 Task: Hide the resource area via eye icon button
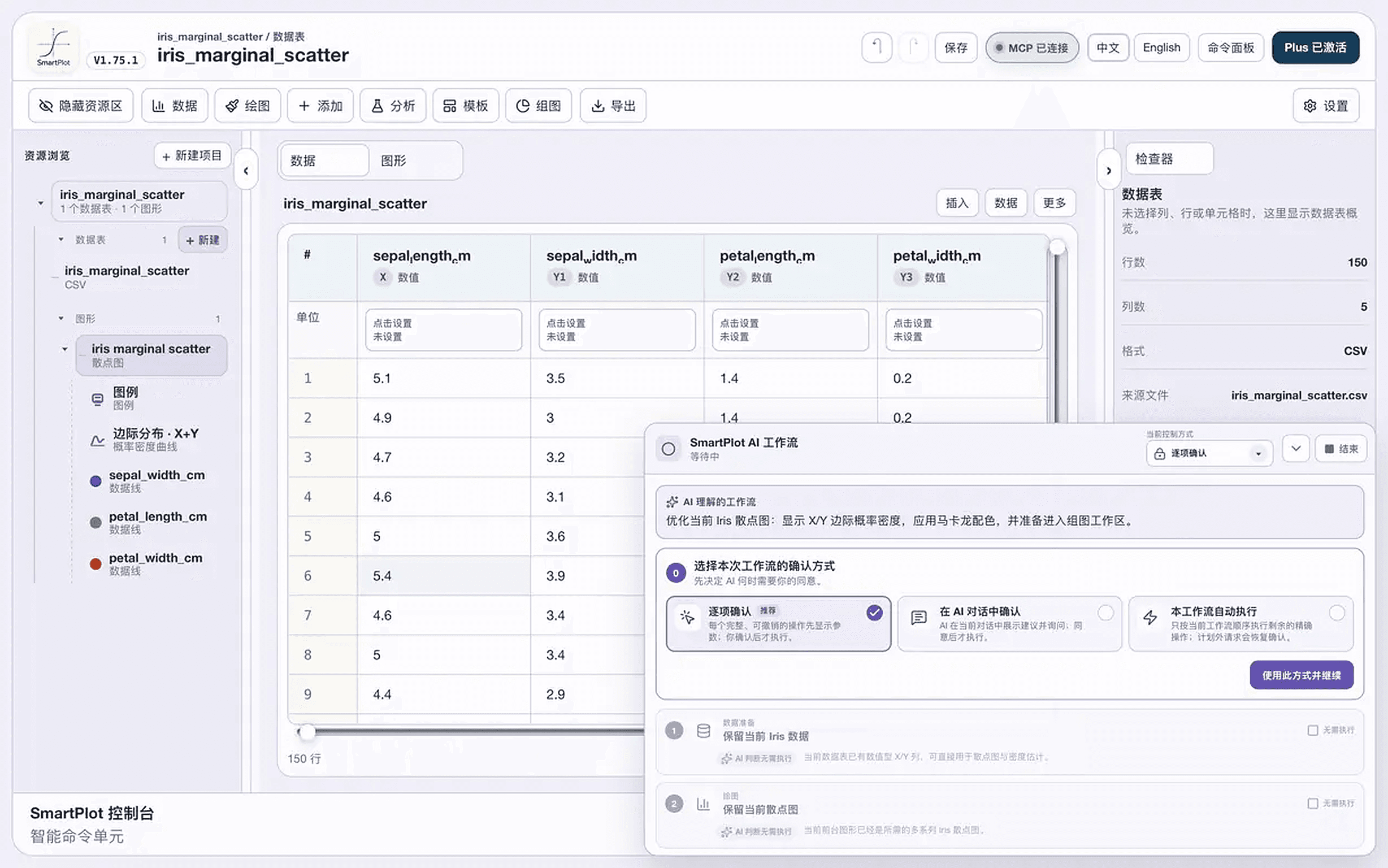81,106
